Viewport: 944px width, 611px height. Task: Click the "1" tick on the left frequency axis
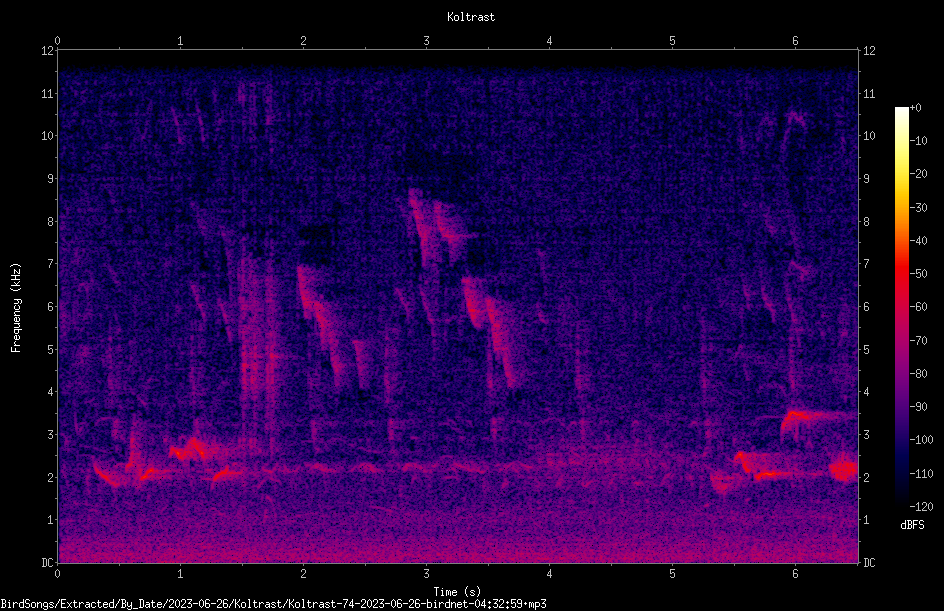coord(50,520)
